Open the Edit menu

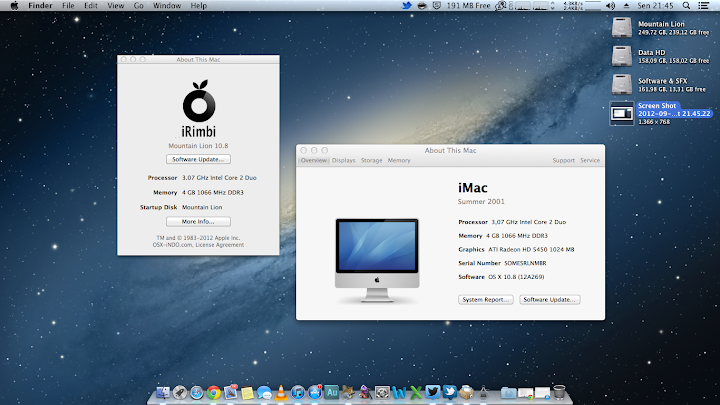point(91,6)
